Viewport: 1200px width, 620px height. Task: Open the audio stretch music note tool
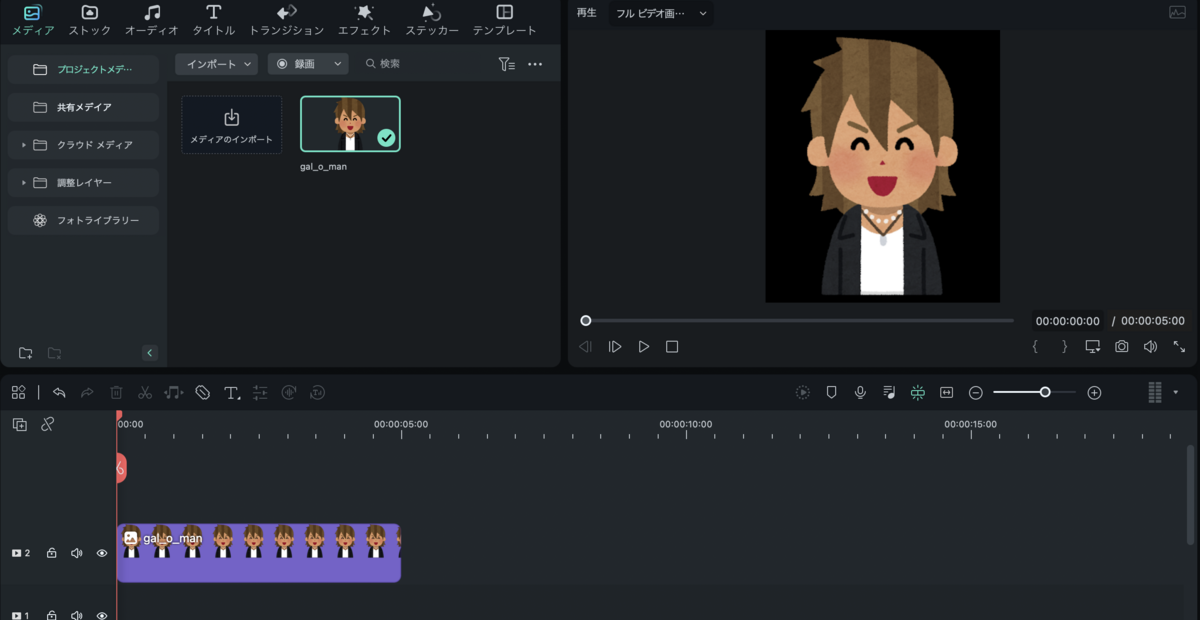click(x=174, y=393)
